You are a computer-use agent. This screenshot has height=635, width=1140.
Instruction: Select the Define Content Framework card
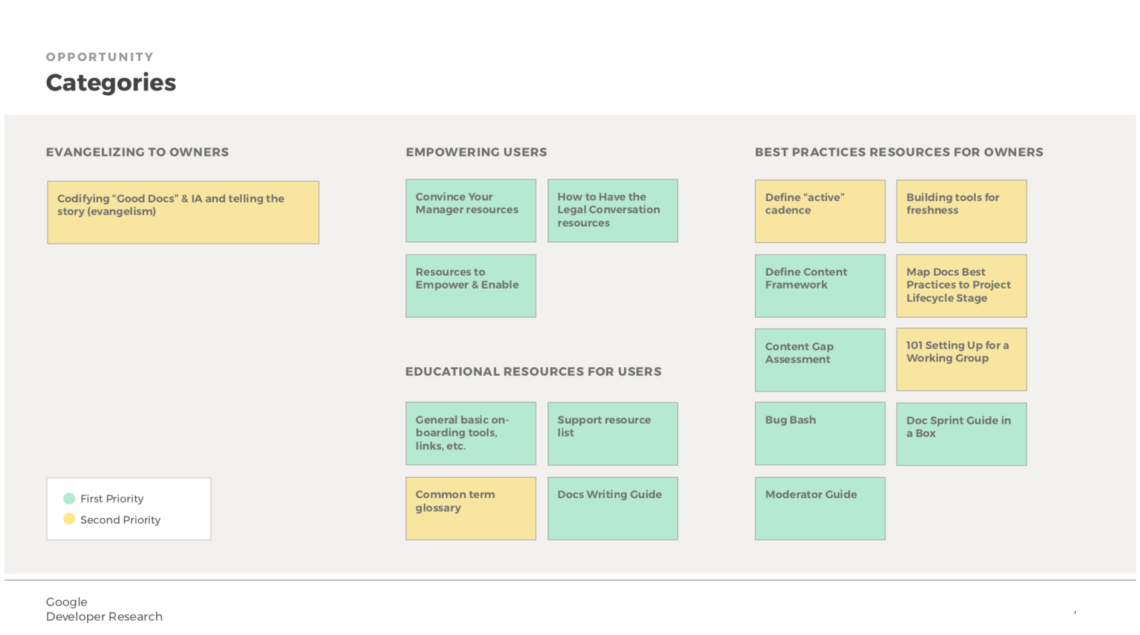tap(820, 286)
